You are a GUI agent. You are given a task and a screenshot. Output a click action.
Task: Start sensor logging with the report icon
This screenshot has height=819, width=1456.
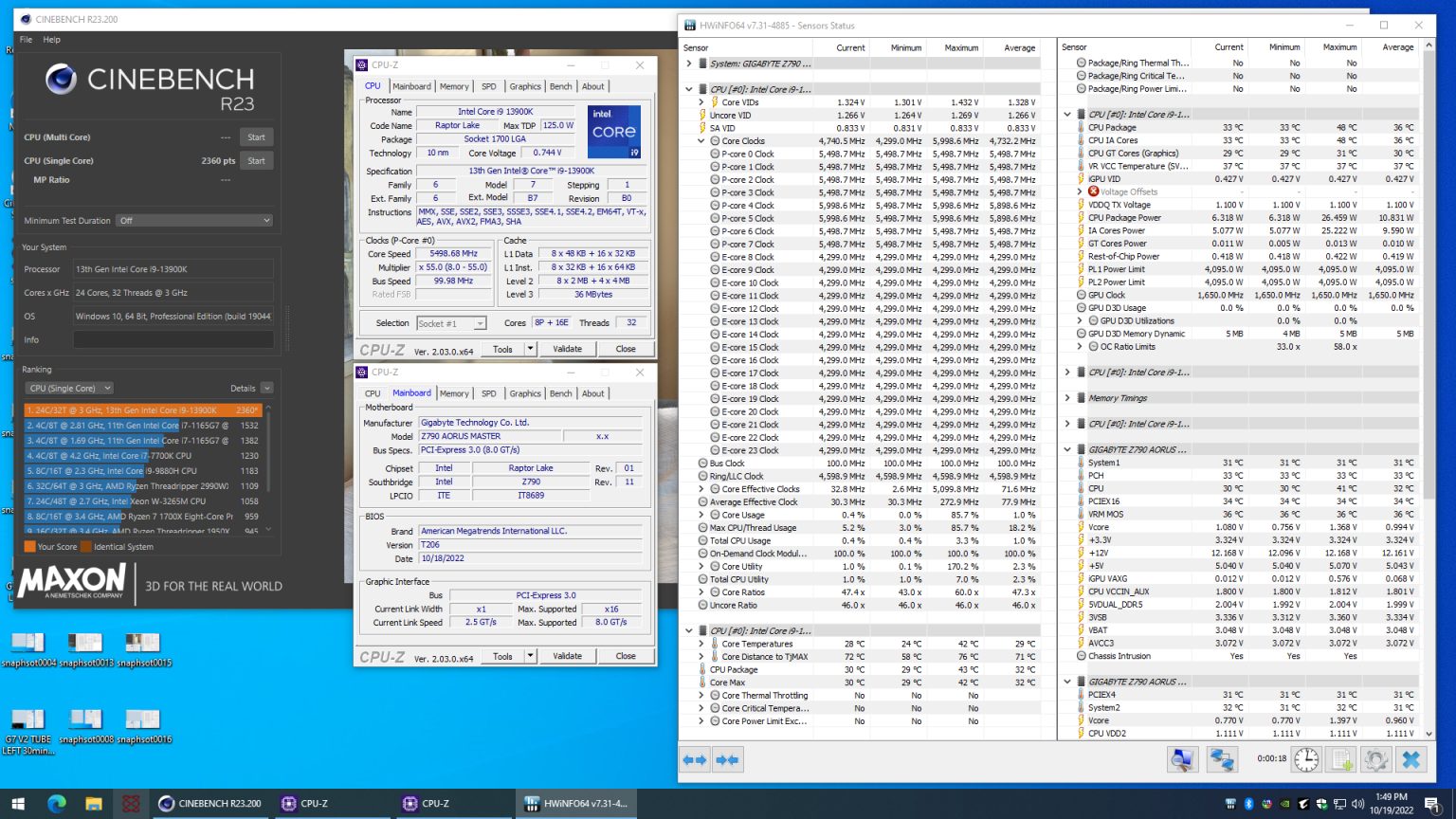(x=1339, y=760)
